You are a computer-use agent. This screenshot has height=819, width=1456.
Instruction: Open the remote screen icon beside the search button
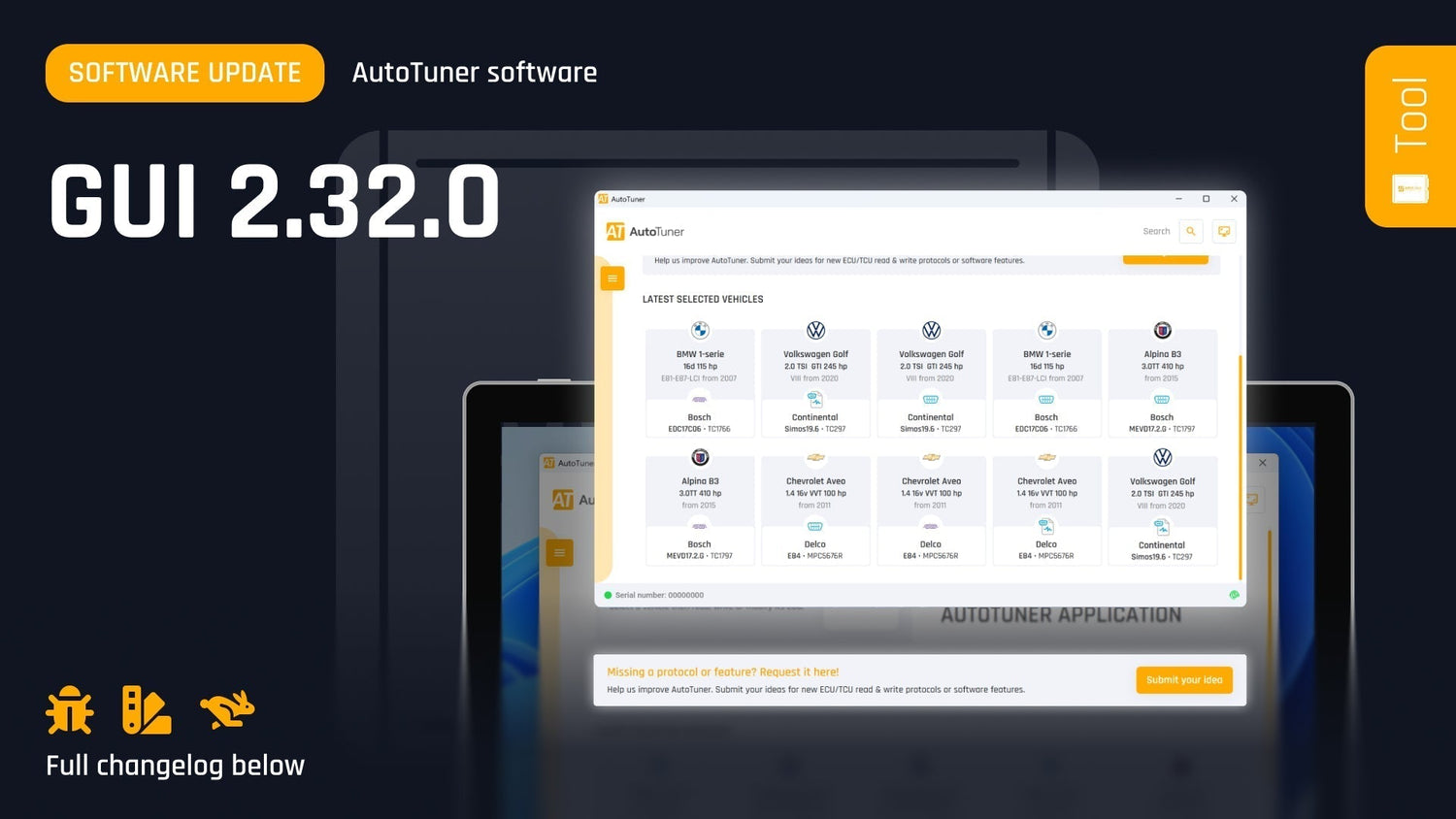(x=1224, y=231)
